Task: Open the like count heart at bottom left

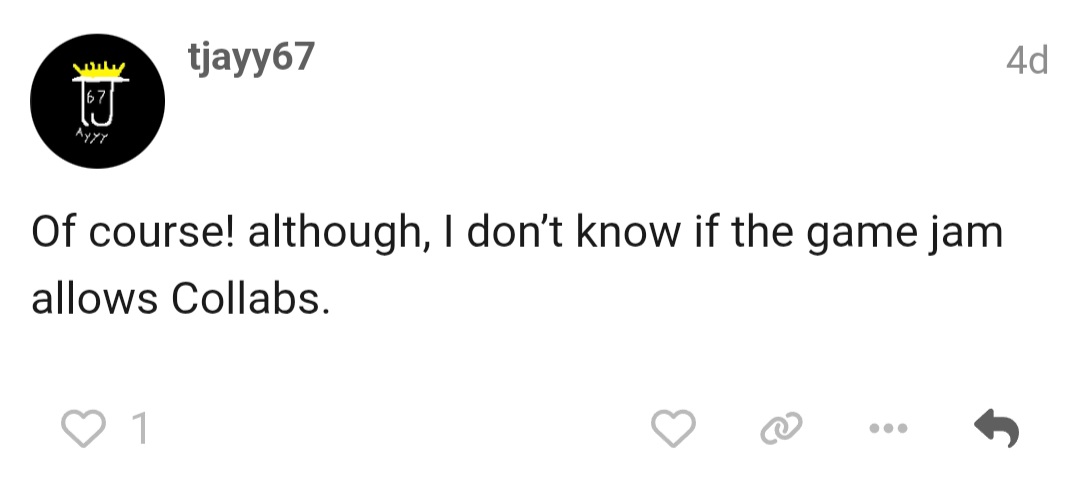Action: (85, 430)
